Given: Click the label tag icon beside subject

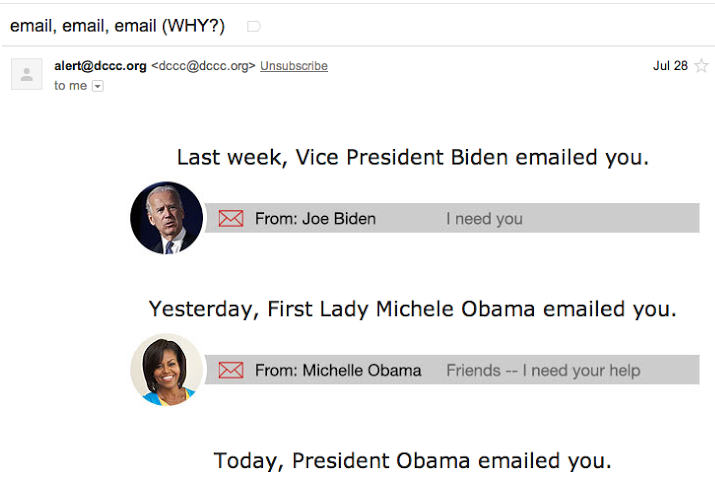Looking at the screenshot, I should click(254, 26).
